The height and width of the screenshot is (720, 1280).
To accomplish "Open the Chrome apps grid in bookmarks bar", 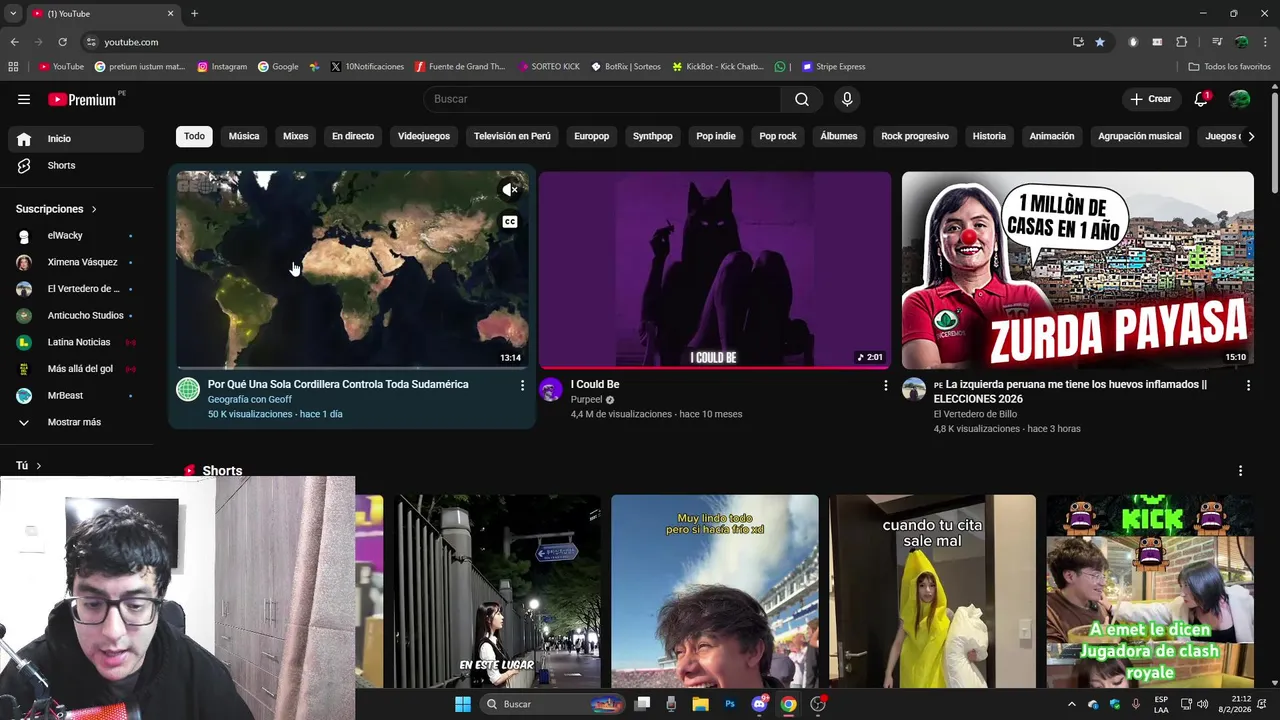I will coord(13,67).
